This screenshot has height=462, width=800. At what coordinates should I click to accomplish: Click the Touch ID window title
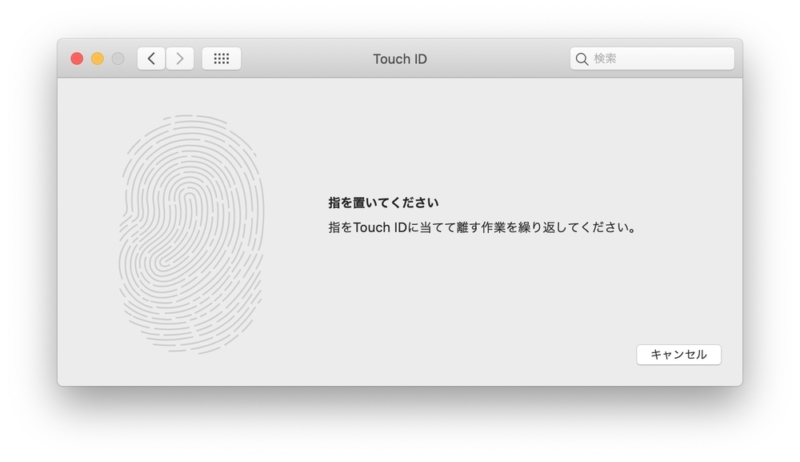[400, 59]
